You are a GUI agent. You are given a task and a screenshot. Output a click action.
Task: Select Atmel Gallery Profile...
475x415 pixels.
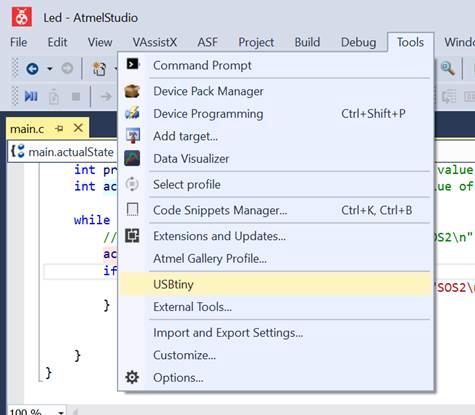click(x=276, y=258)
